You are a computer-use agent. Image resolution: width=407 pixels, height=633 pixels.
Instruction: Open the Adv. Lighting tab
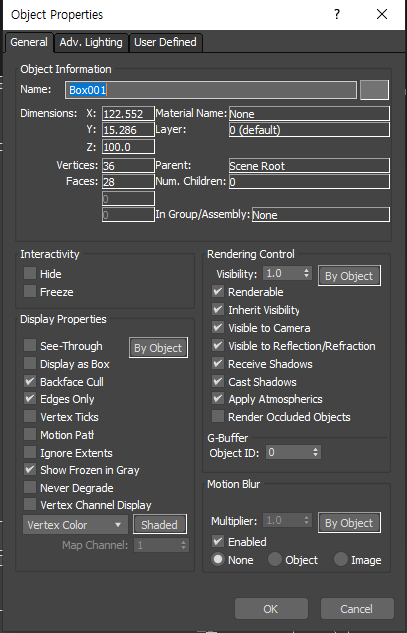coord(91,42)
